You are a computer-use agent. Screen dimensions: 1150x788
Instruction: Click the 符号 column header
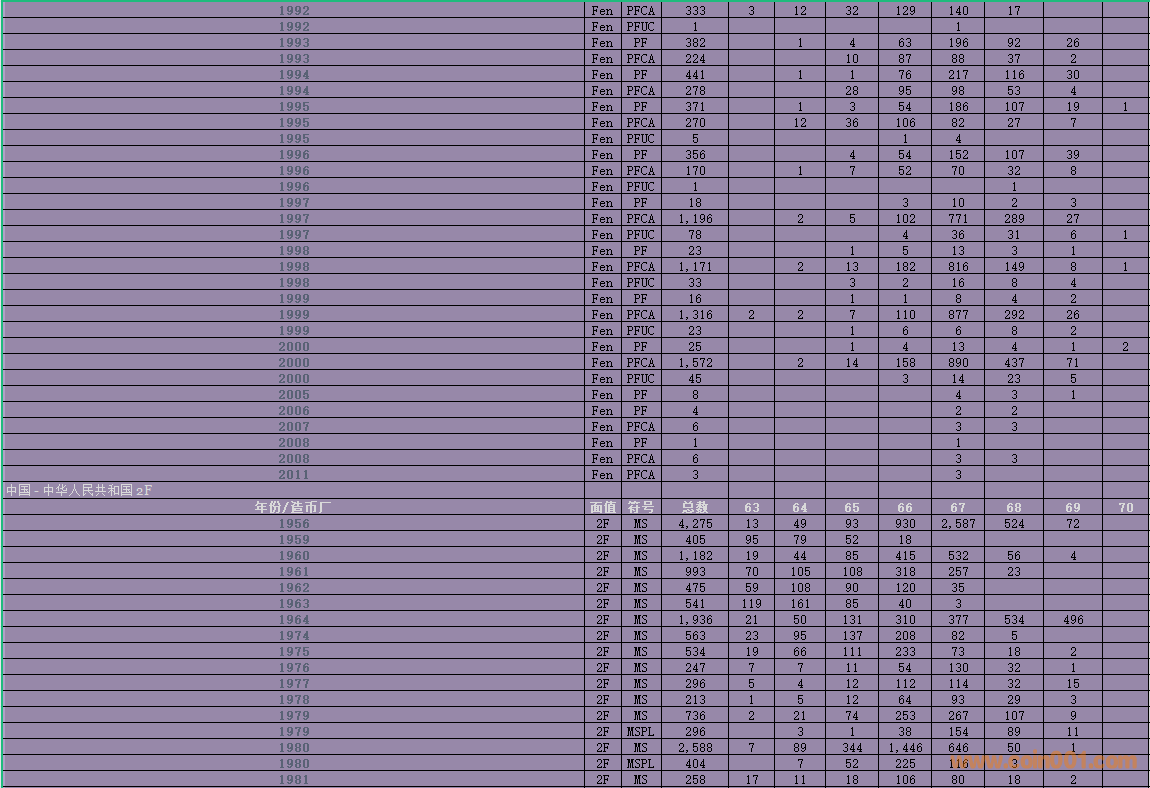tap(640, 507)
